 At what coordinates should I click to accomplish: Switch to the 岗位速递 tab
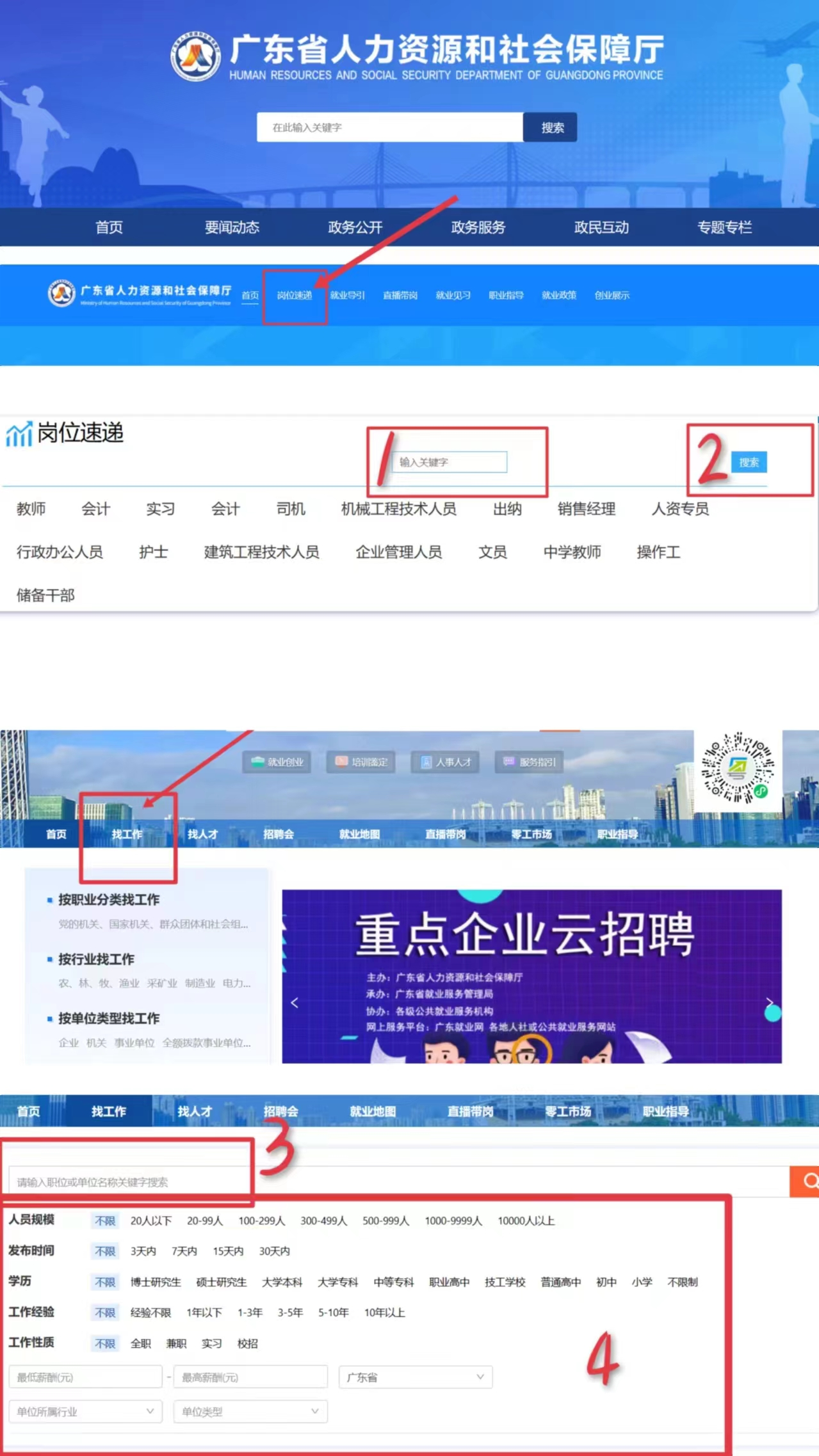[x=295, y=295]
